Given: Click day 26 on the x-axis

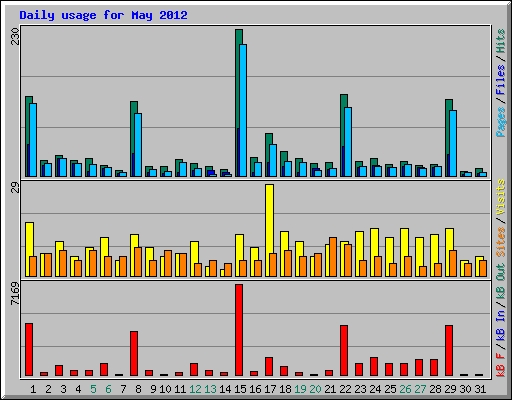Looking at the screenshot, I should [405, 389].
